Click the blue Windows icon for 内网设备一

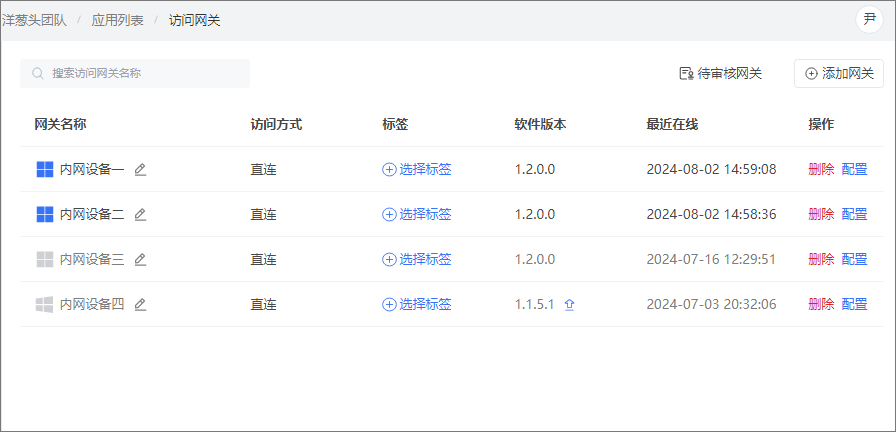click(x=45, y=169)
